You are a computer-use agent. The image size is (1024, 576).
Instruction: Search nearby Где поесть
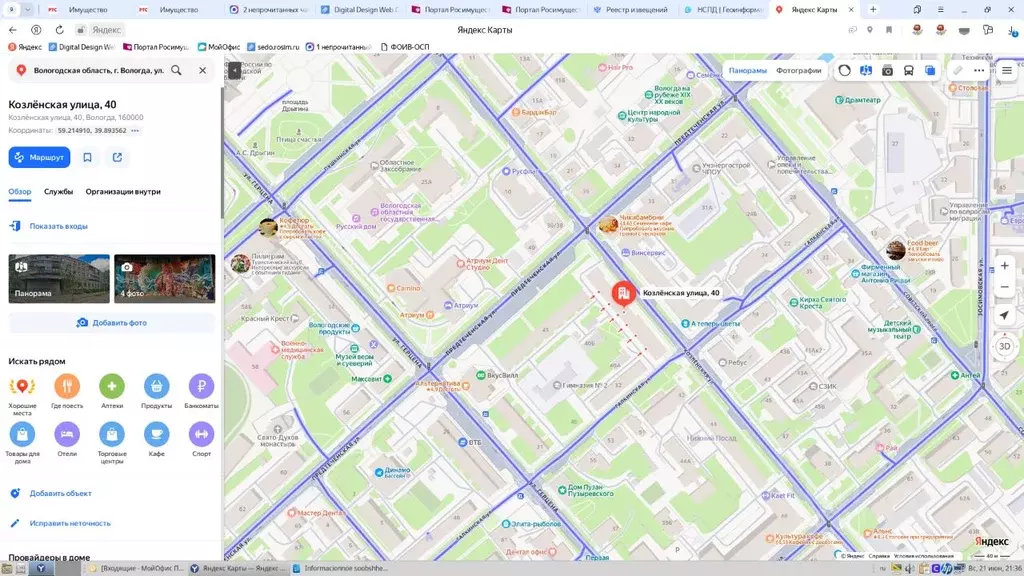coord(67,392)
